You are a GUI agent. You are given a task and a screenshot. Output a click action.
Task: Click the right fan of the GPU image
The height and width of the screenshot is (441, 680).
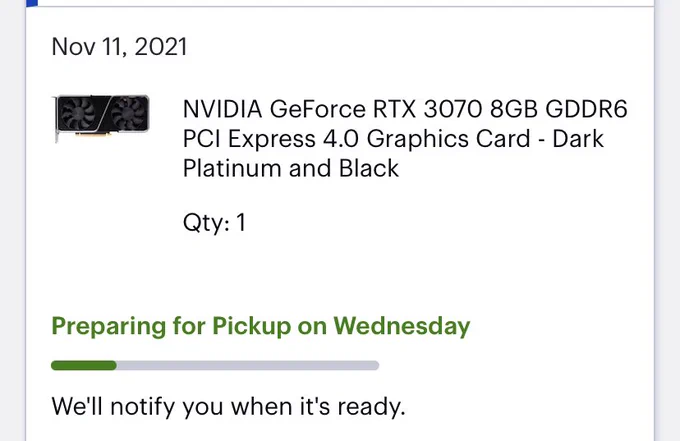tap(128, 113)
